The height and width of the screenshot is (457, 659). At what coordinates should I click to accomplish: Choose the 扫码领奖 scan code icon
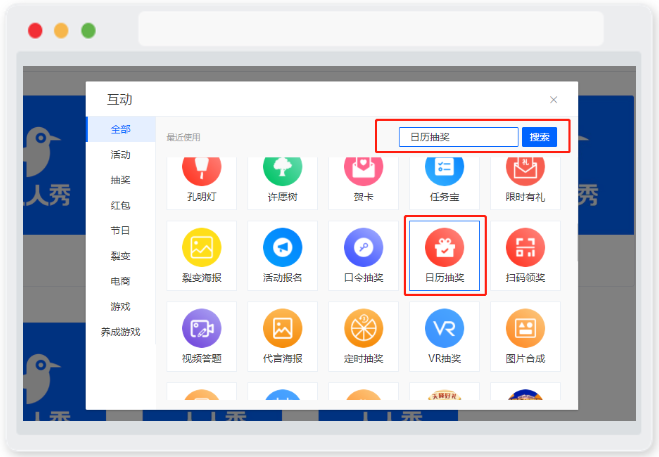[x=525, y=247]
